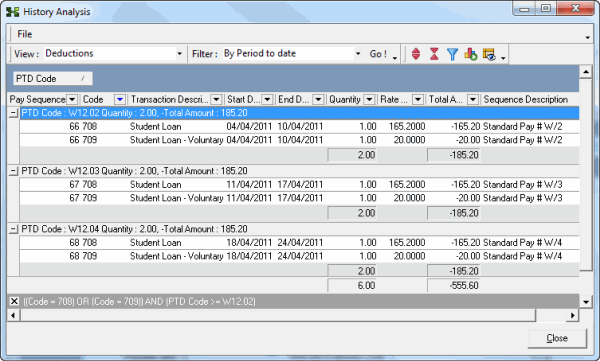This screenshot has width=600, height=361.
Task: Click the PTD Code grouping header chip
Action: [53, 78]
